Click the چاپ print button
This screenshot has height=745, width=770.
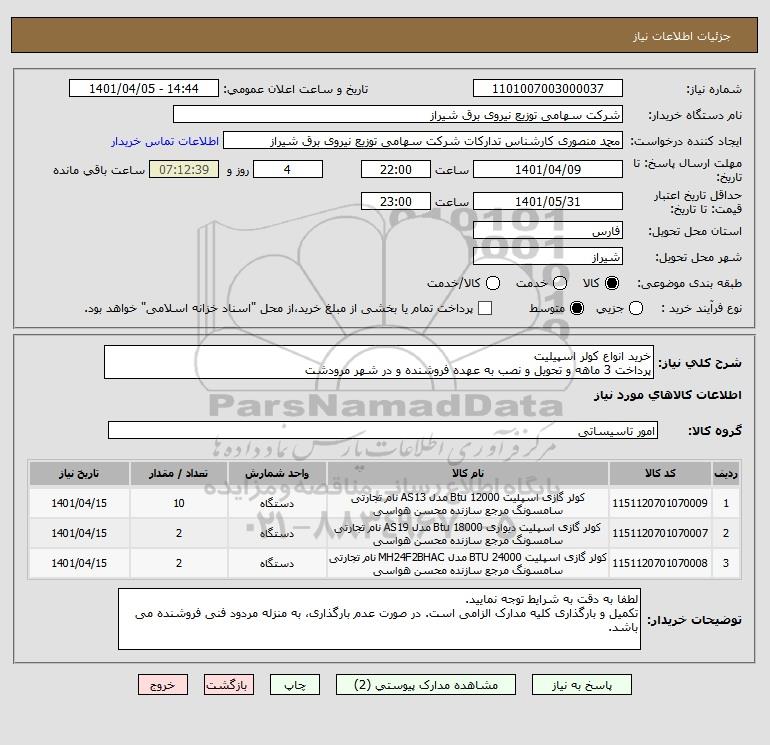tap(295, 685)
